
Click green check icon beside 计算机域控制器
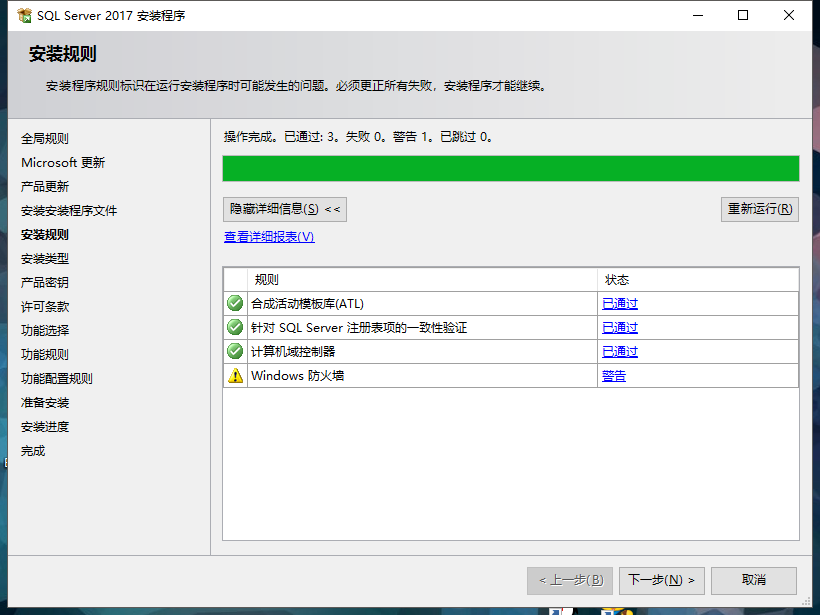click(x=235, y=351)
